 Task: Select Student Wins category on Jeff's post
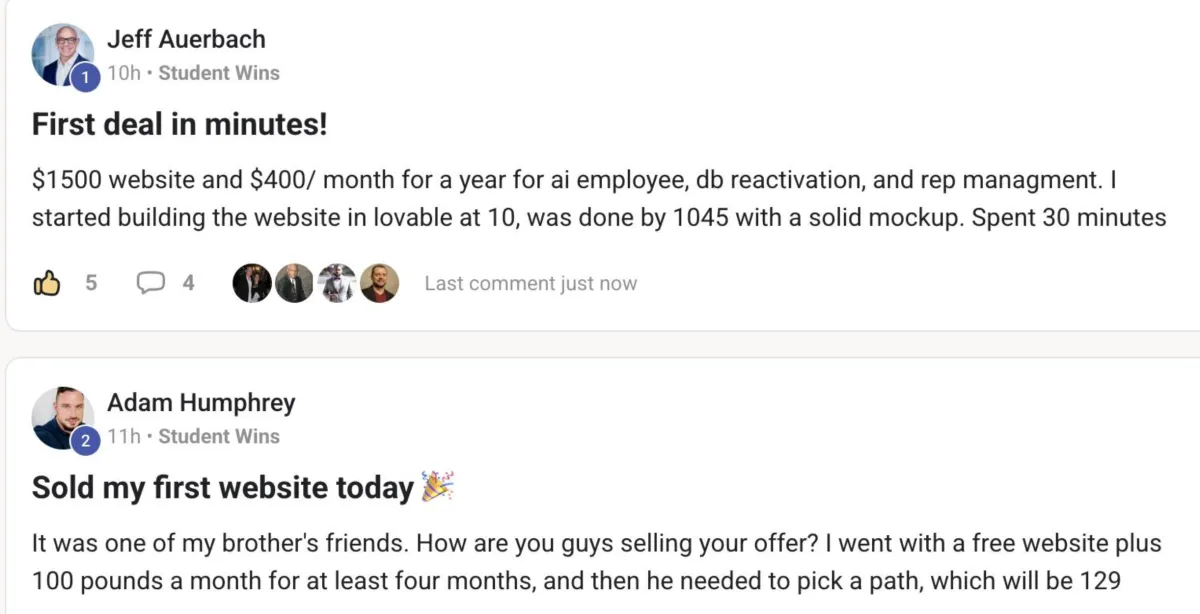[x=219, y=73]
